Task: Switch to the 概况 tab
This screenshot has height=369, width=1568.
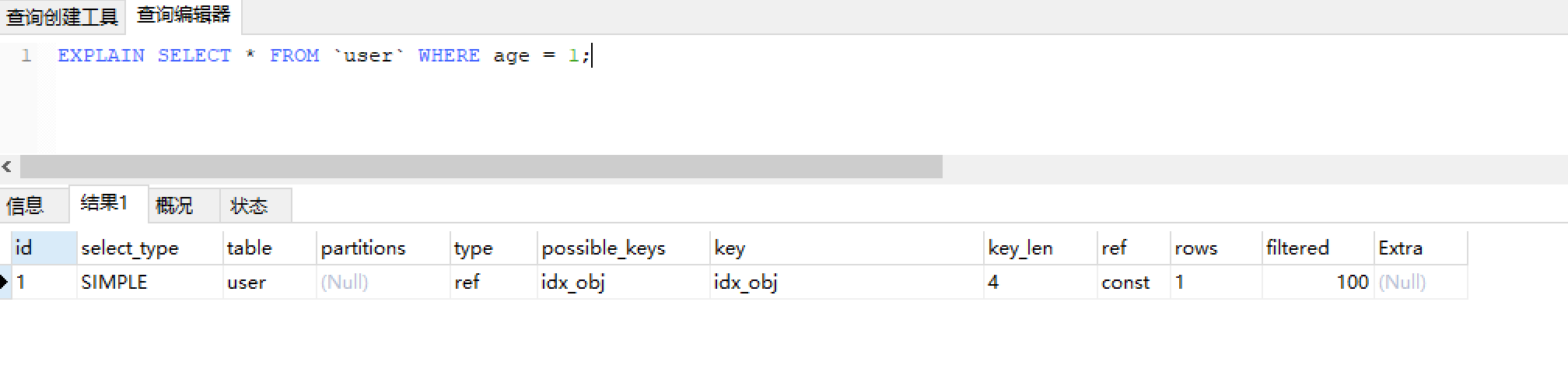Action: point(174,206)
